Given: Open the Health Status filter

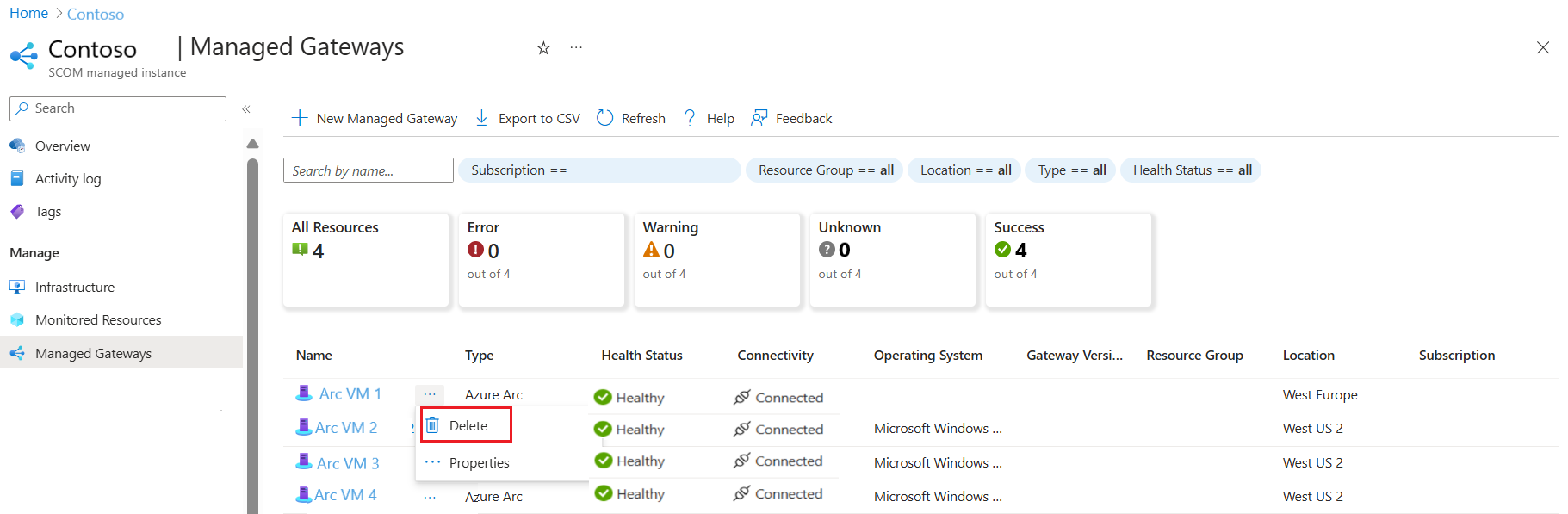Looking at the screenshot, I should pyautogui.click(x=1192, y=170).
